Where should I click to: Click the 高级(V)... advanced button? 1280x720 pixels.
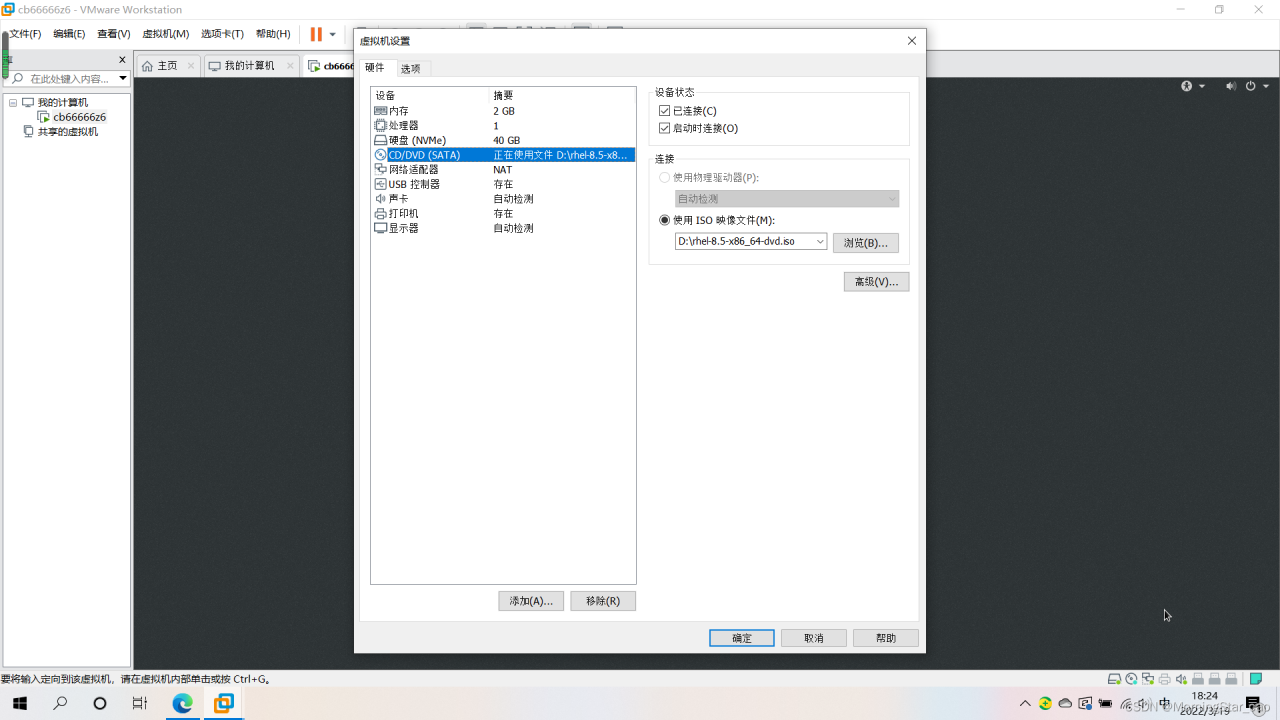point(876,282)
